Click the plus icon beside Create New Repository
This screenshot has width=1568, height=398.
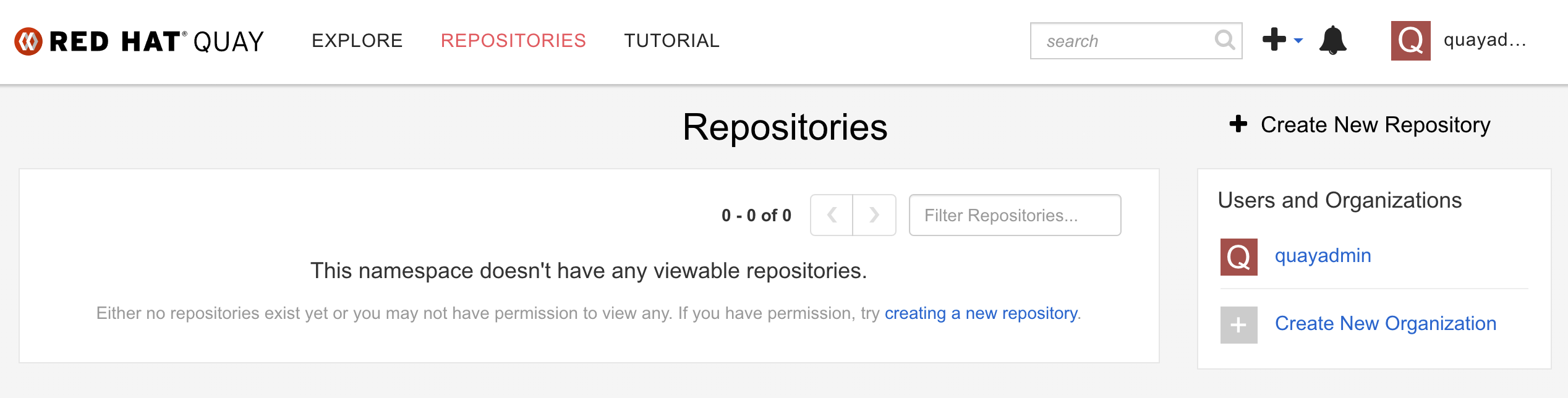tap(1238, 124)
